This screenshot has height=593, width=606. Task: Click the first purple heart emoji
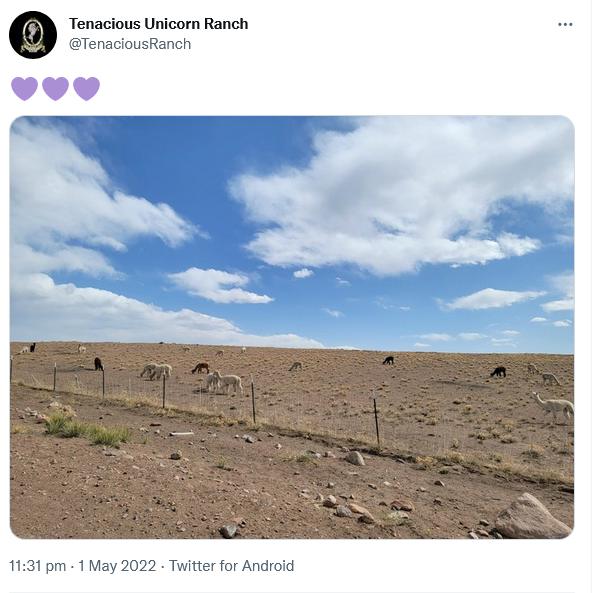coord(24,89)
